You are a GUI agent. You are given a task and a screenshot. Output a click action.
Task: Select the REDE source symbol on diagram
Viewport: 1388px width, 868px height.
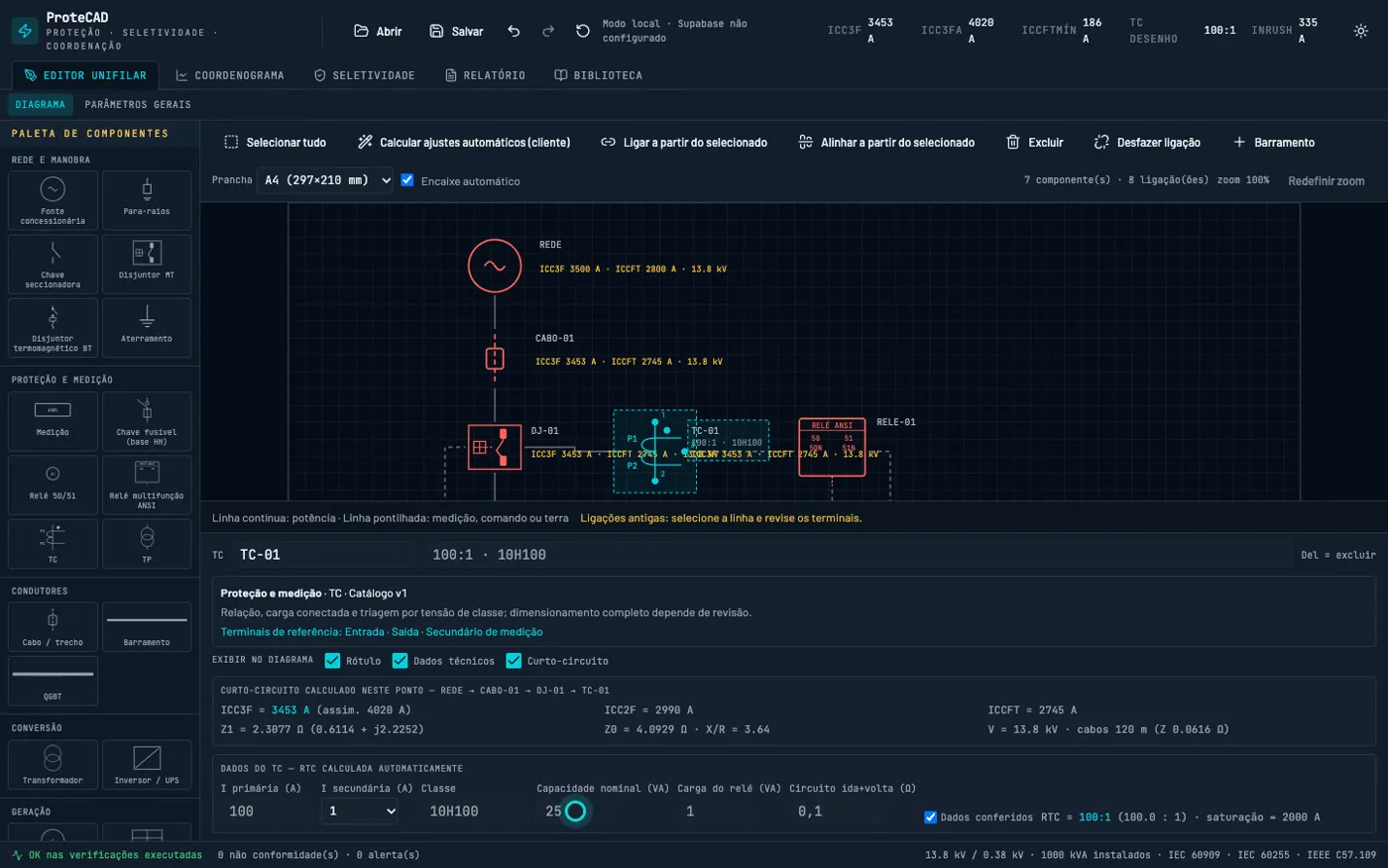[x=495, y=266]
